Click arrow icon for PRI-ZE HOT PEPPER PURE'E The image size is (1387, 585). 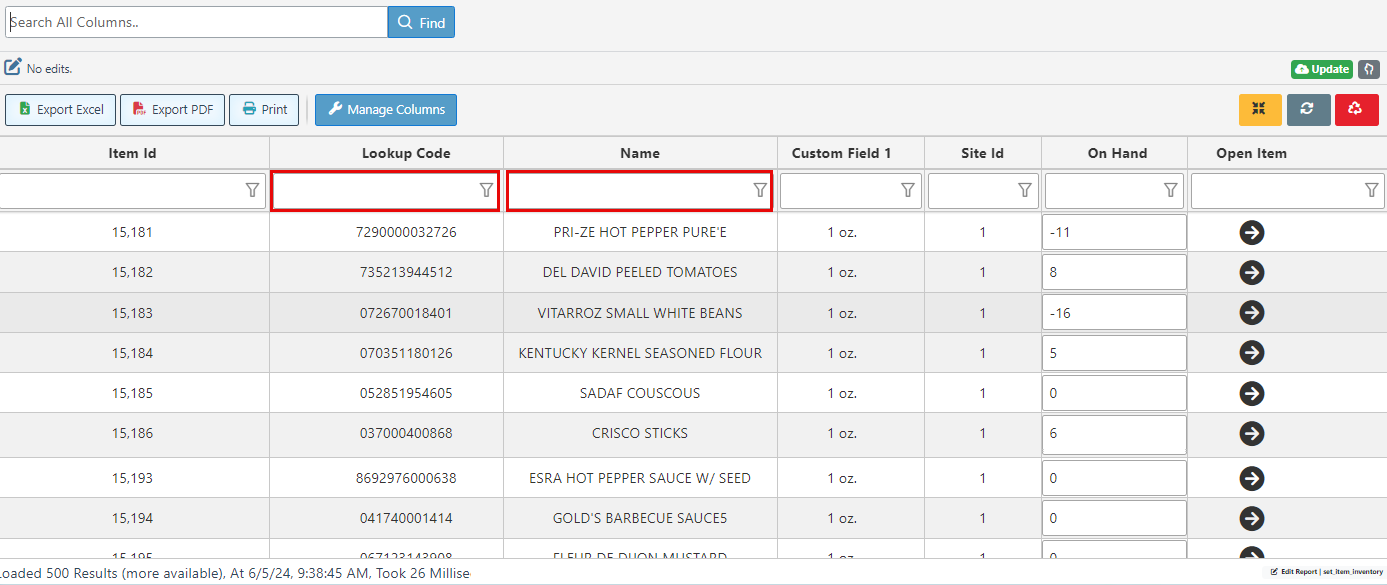click(1251, 232)
